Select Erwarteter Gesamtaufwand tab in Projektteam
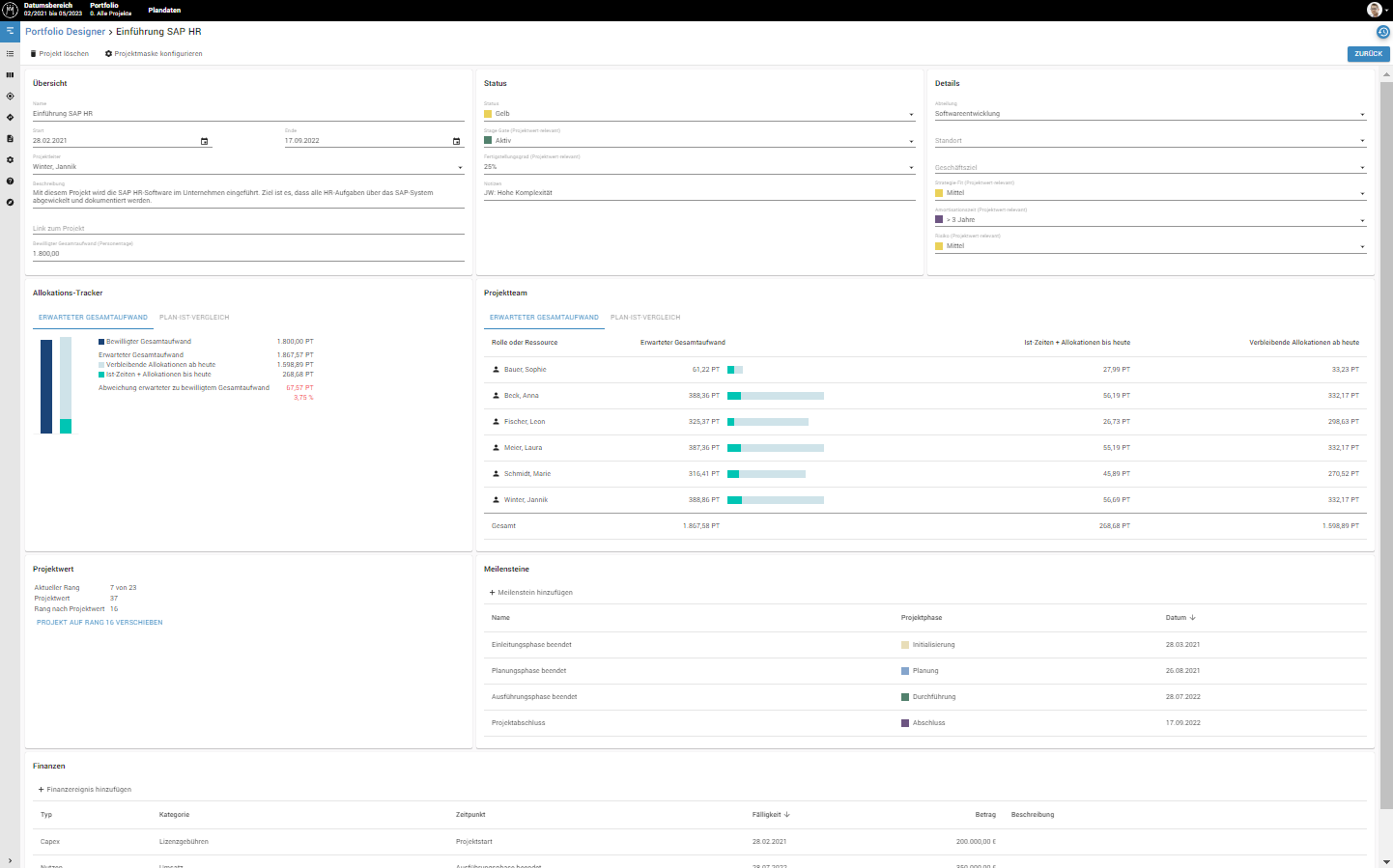Screen dimensions: 1393x868 click(x=544, y=318)
